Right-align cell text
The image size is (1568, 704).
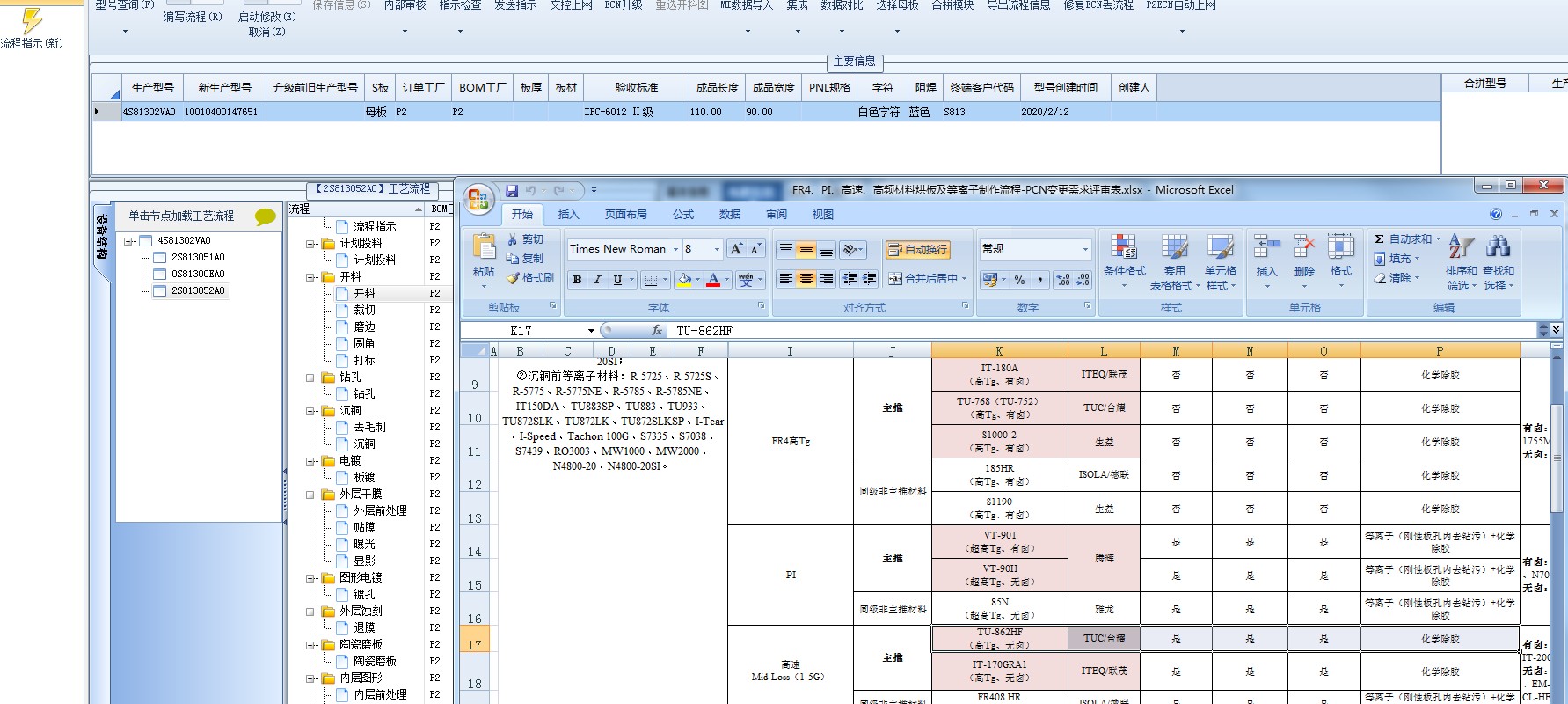click(827, 279)
